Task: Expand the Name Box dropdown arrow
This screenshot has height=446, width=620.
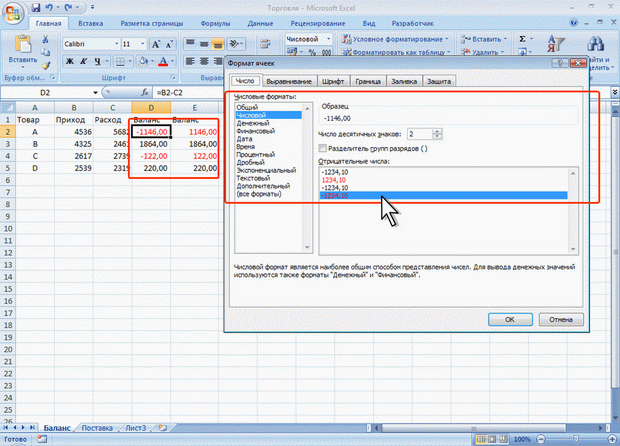Action: pos(95,93)
